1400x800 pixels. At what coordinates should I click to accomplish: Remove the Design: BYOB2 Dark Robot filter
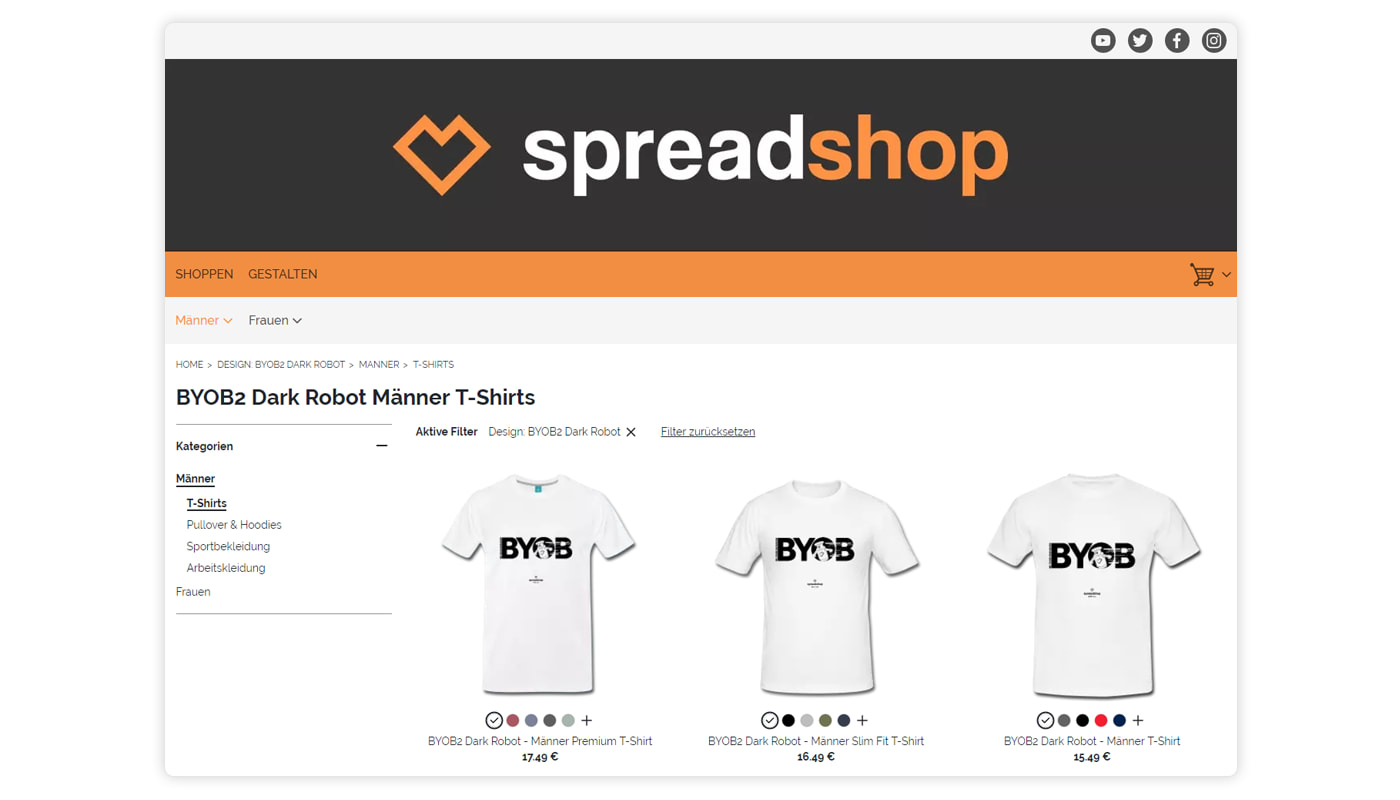(x=631, y=432)
